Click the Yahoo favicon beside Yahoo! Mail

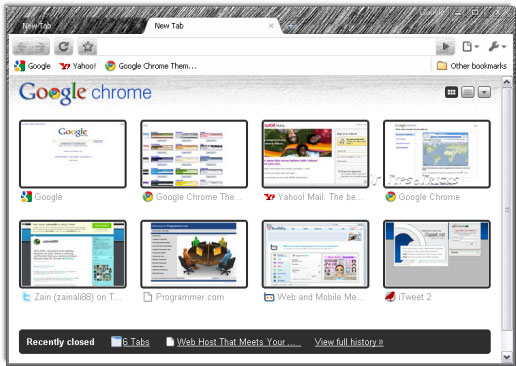click(269, 197)
